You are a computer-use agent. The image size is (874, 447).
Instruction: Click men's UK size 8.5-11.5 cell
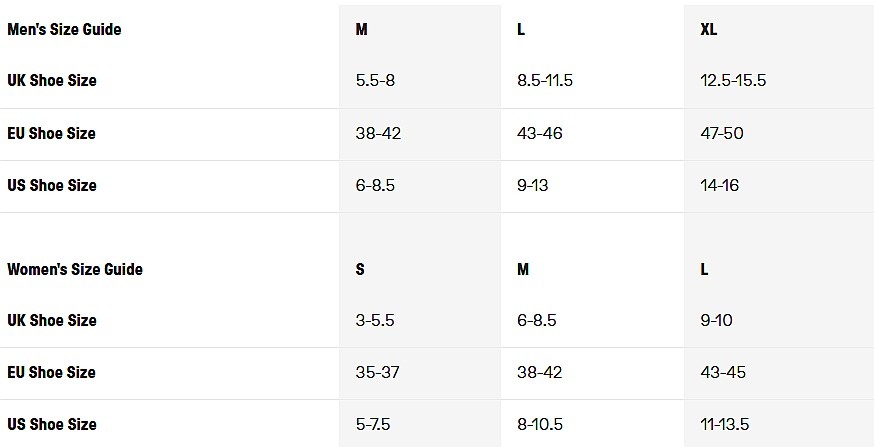click(544, 80)
